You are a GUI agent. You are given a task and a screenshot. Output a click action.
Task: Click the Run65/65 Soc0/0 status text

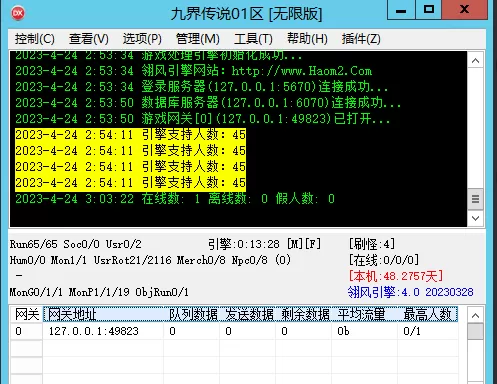pos(76,244)
